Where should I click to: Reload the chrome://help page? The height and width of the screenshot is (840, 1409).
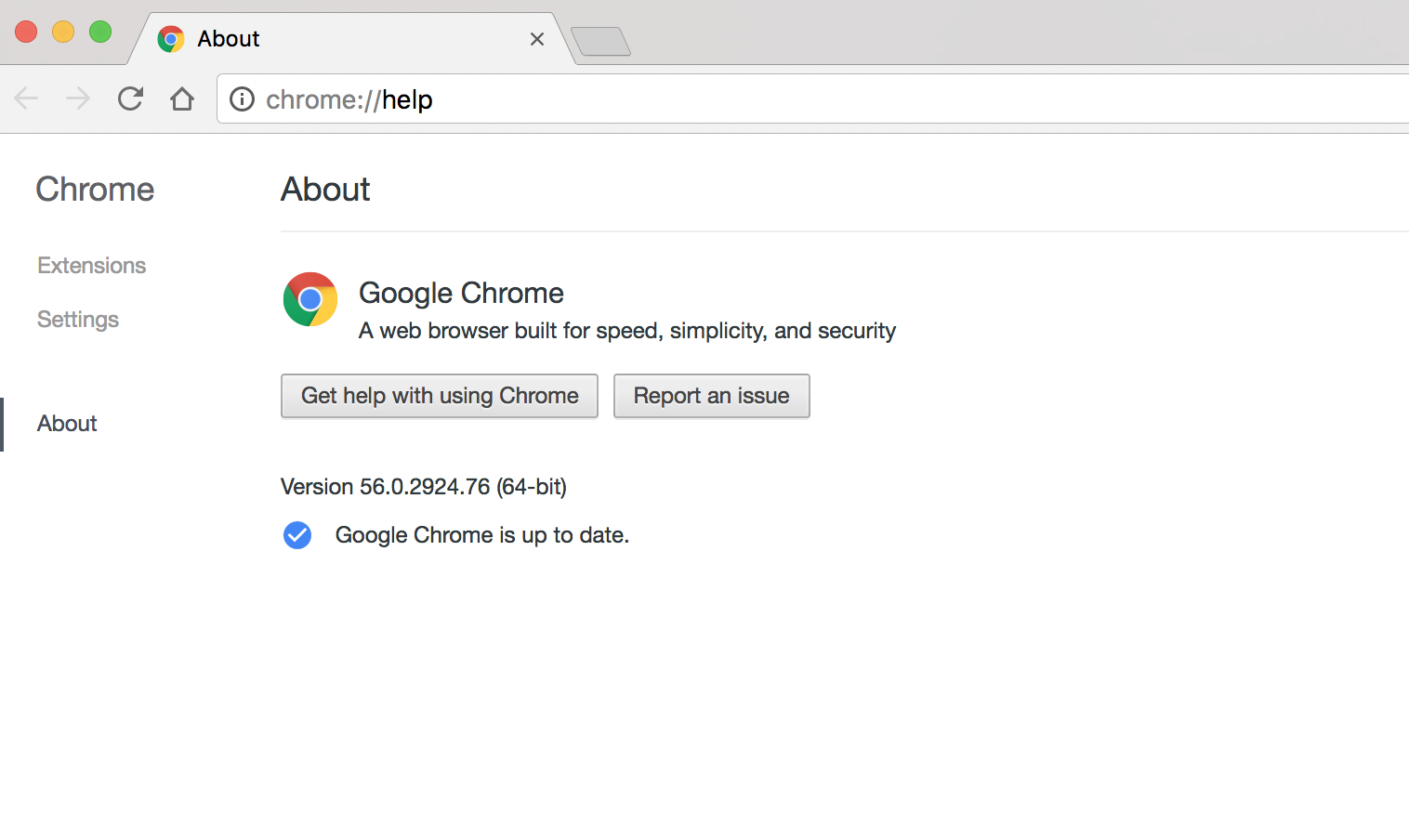[130, 98]
